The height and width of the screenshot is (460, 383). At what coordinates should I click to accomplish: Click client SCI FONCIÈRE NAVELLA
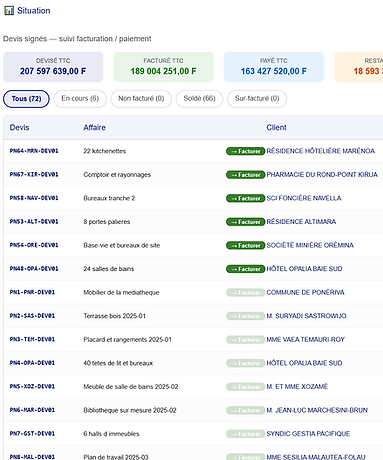(304, 198)
